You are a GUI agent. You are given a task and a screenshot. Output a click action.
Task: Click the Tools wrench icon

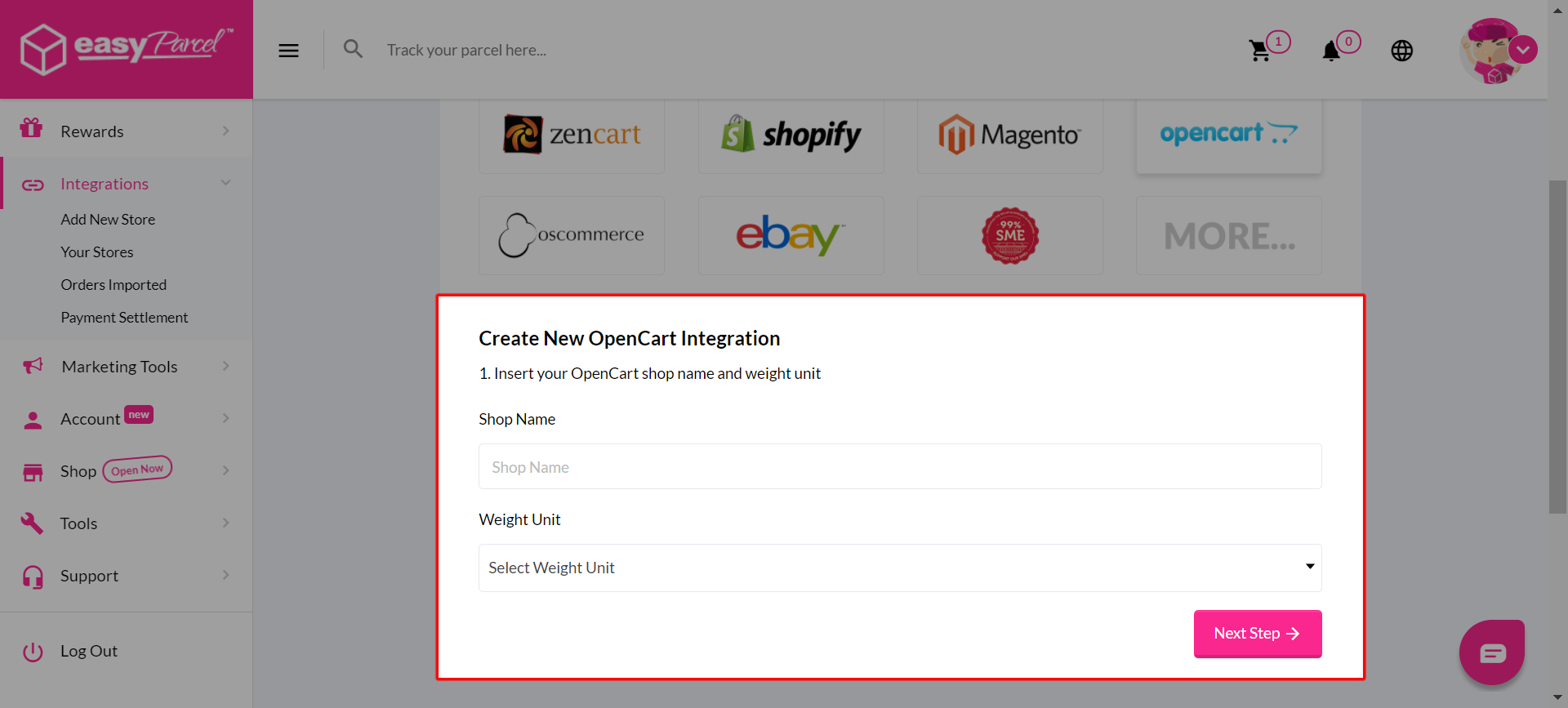click(32, 523)
